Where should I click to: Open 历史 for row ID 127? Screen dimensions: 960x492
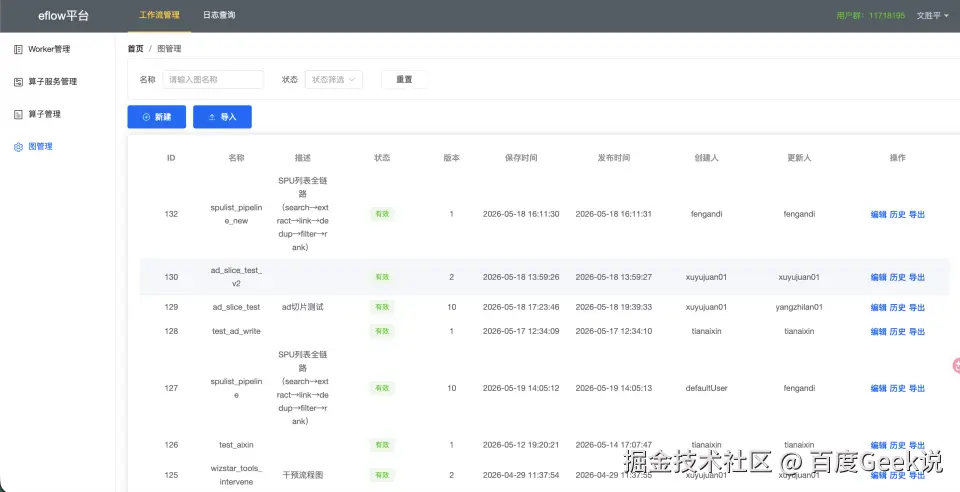[x=898, y=388]
